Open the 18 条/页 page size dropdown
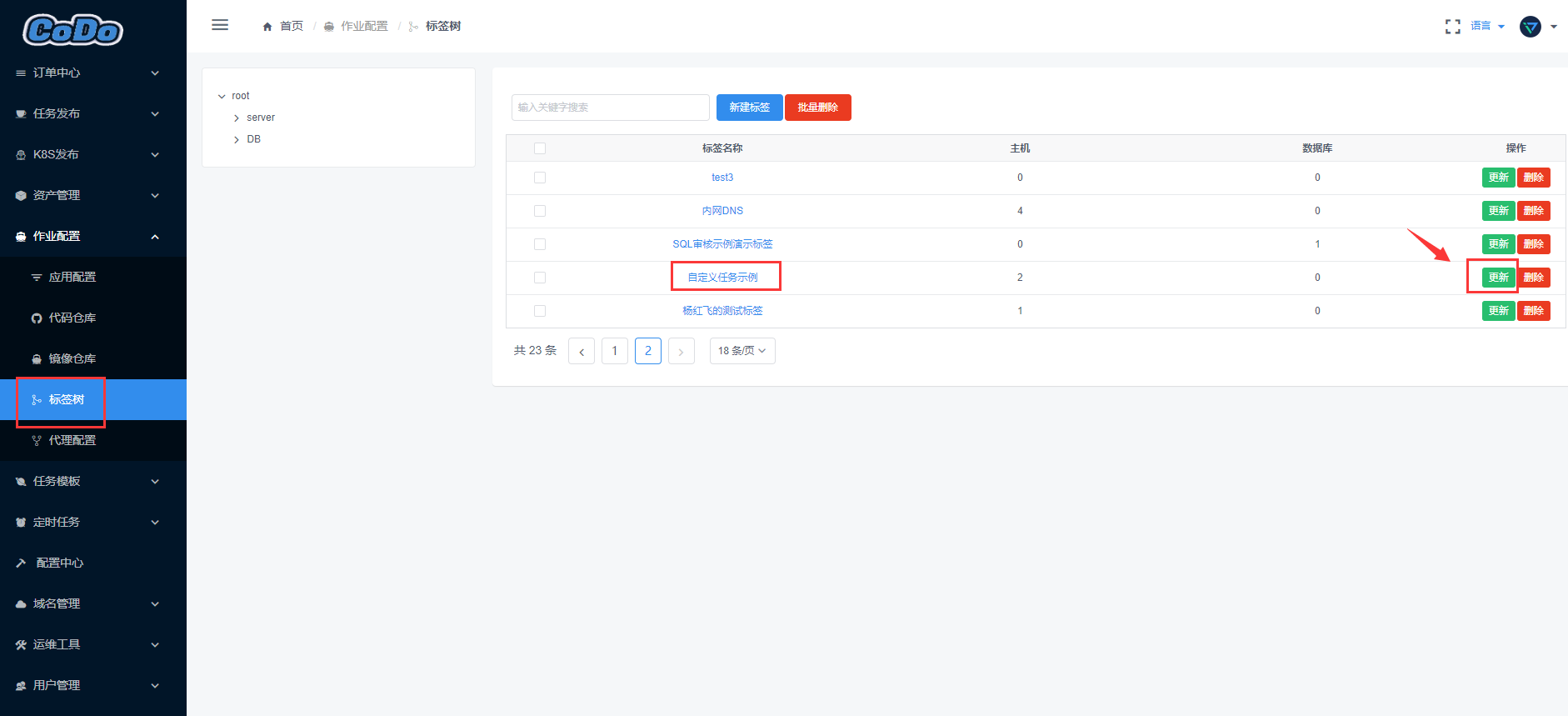Image resolution: width=1568 pixels, height=716 pixels. tap(742, 351)
